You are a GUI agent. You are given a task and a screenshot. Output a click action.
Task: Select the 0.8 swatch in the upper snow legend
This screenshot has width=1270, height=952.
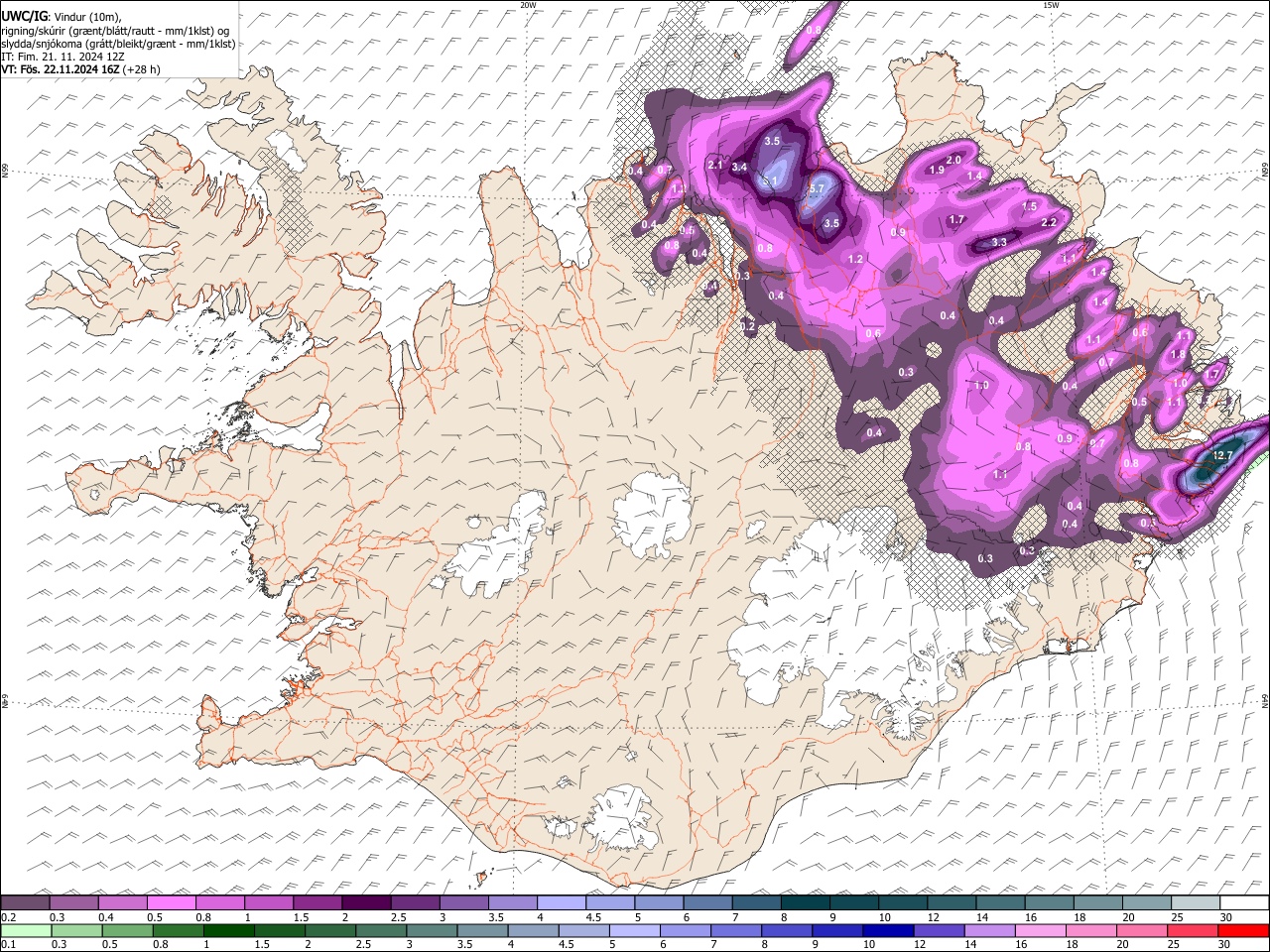click(x=219, y=903)
